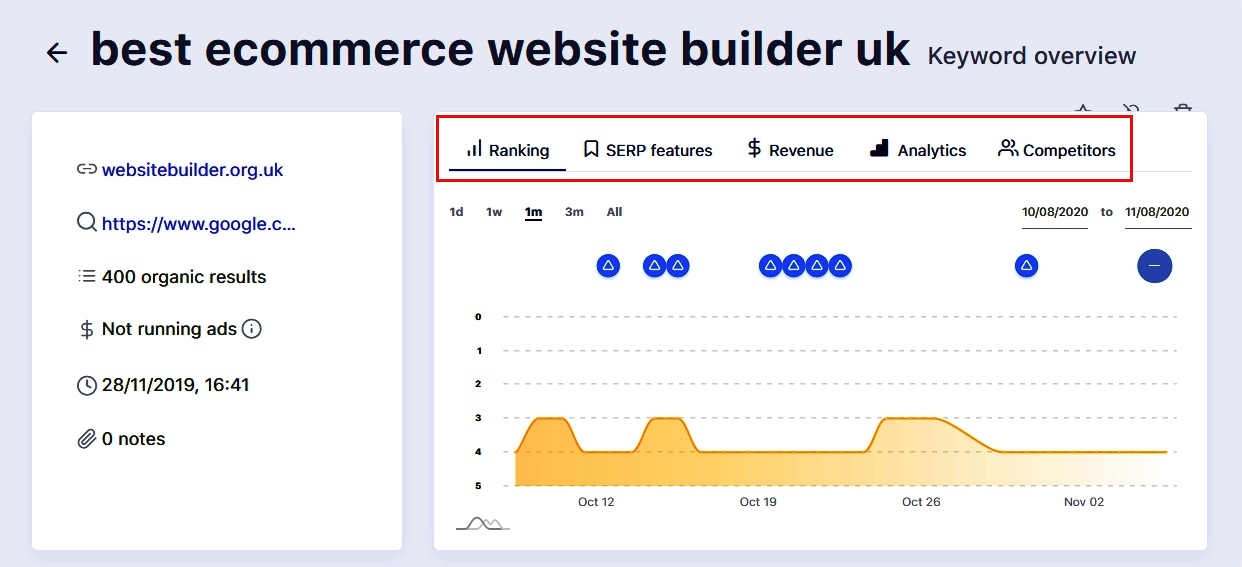Edit the 10/08/2020 start date field
Viewport: 1242px width, 567px height.
pyautogui.click(x=1055, y=212)
